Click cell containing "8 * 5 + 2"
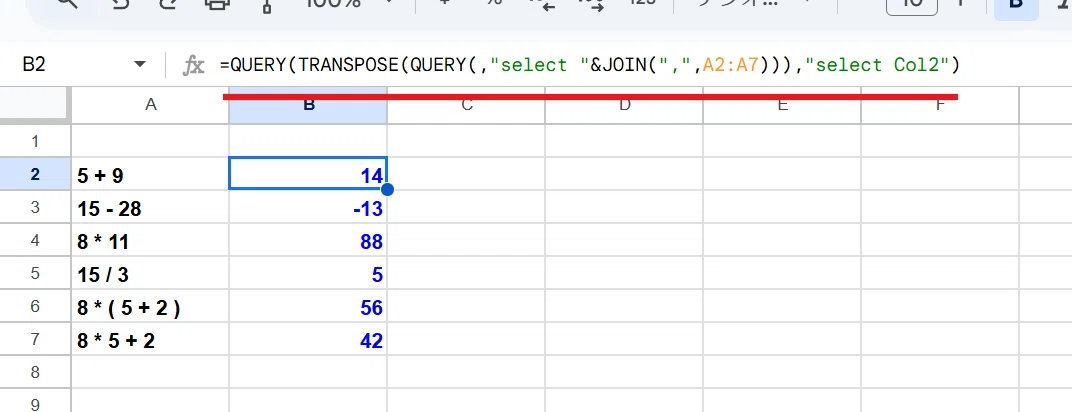This screenshot has width=1072, height=412. tap(150, 340)
